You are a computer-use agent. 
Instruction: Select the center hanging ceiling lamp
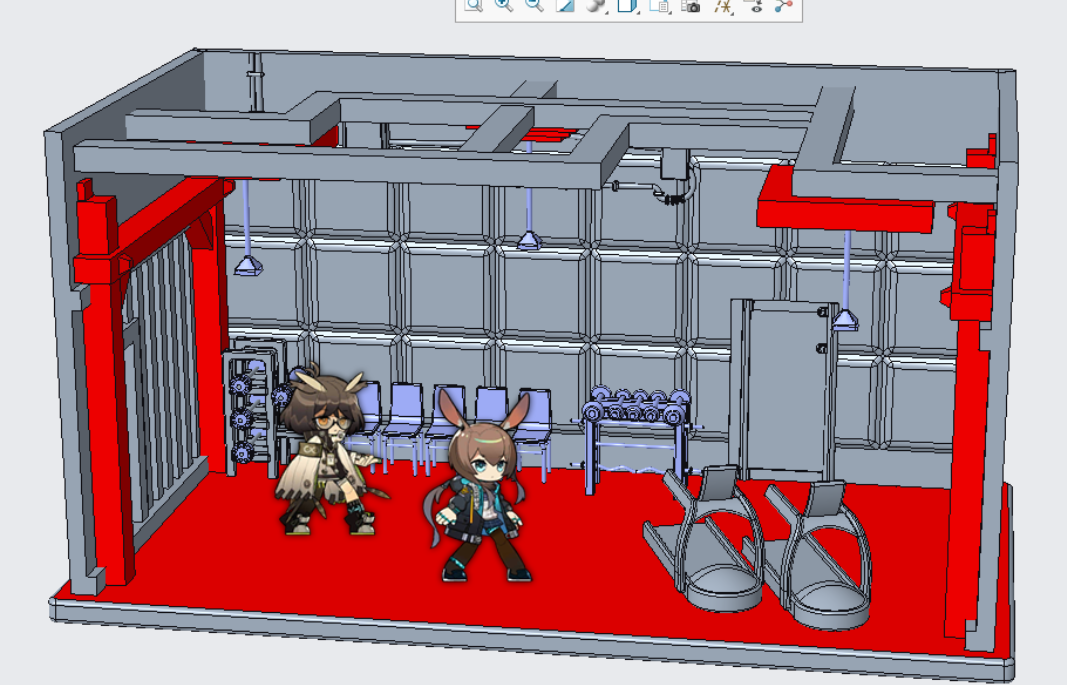click(529, 239)
